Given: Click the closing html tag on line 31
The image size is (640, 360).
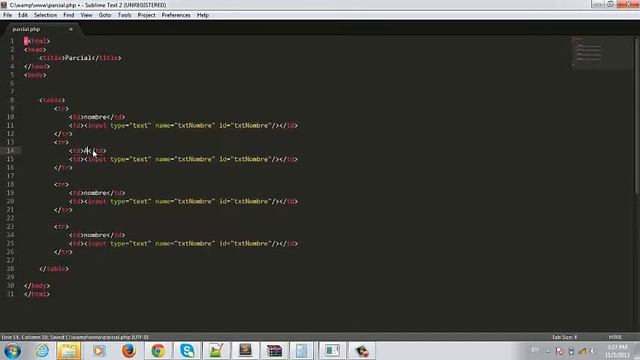Looking at the screenshot, I should (x=37, y=294).
